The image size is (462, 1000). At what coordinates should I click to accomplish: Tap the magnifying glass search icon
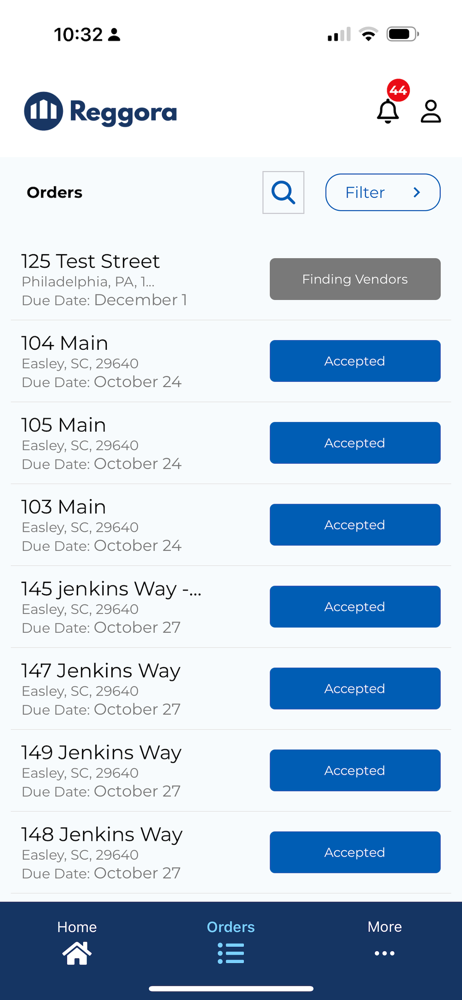click(x=283, y=192)
